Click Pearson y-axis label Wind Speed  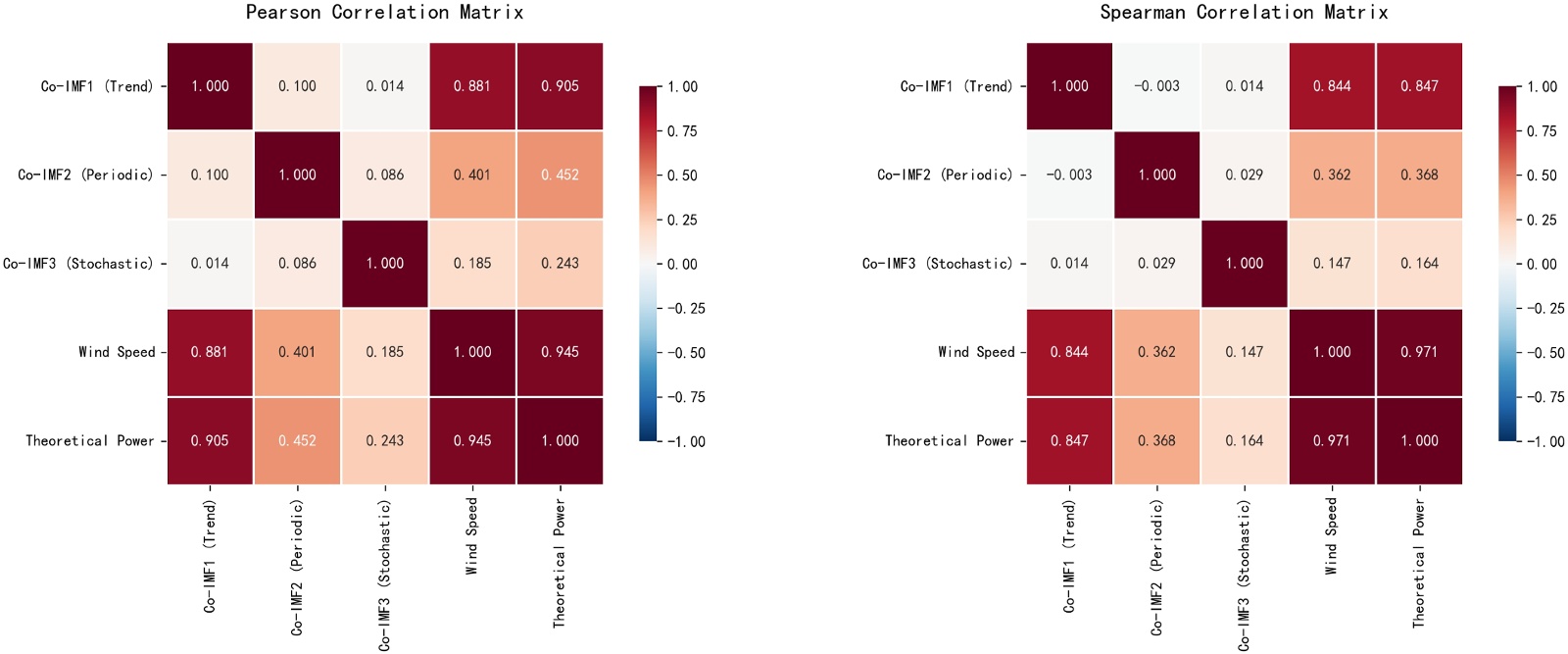click(x=117, y=352)
